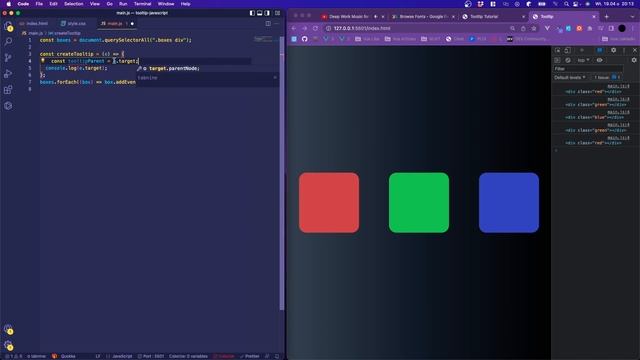Open VS Code notifications bell
Screen dimensions: 640x360
[x=277, y=356]
